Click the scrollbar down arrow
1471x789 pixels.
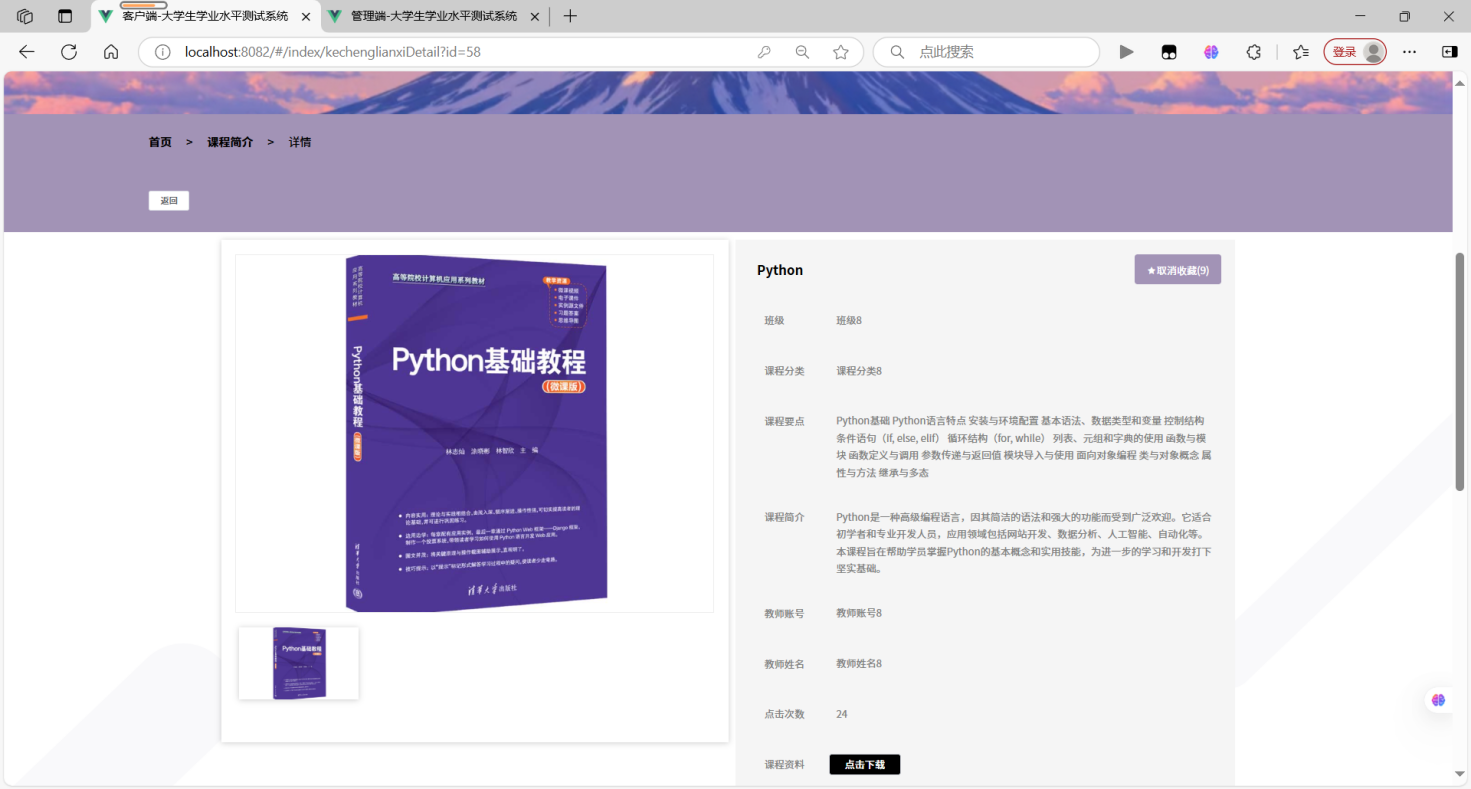pyautogui.click(x=1460, y=774)
